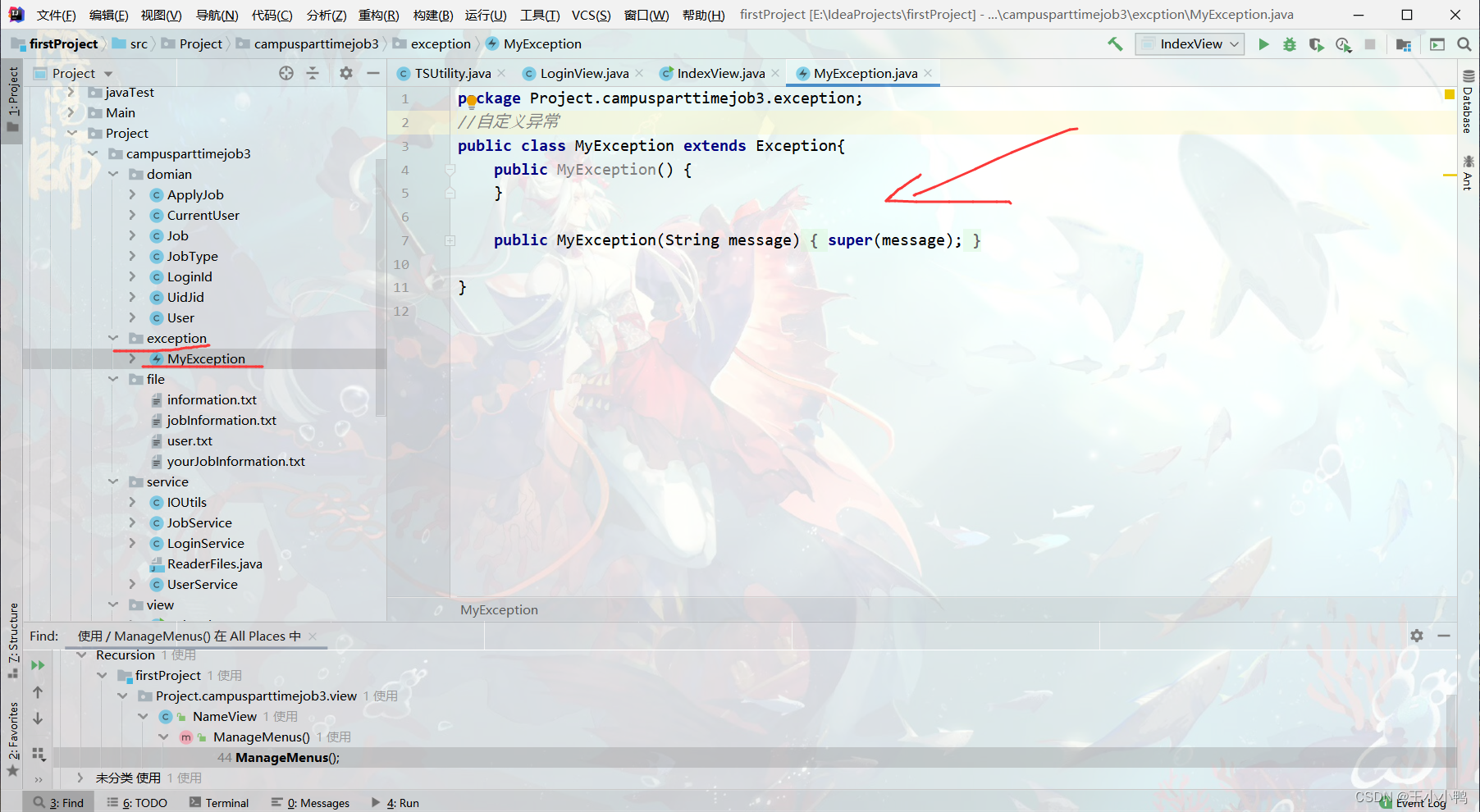Select the MyException class in tree

[x=206, y=358]
